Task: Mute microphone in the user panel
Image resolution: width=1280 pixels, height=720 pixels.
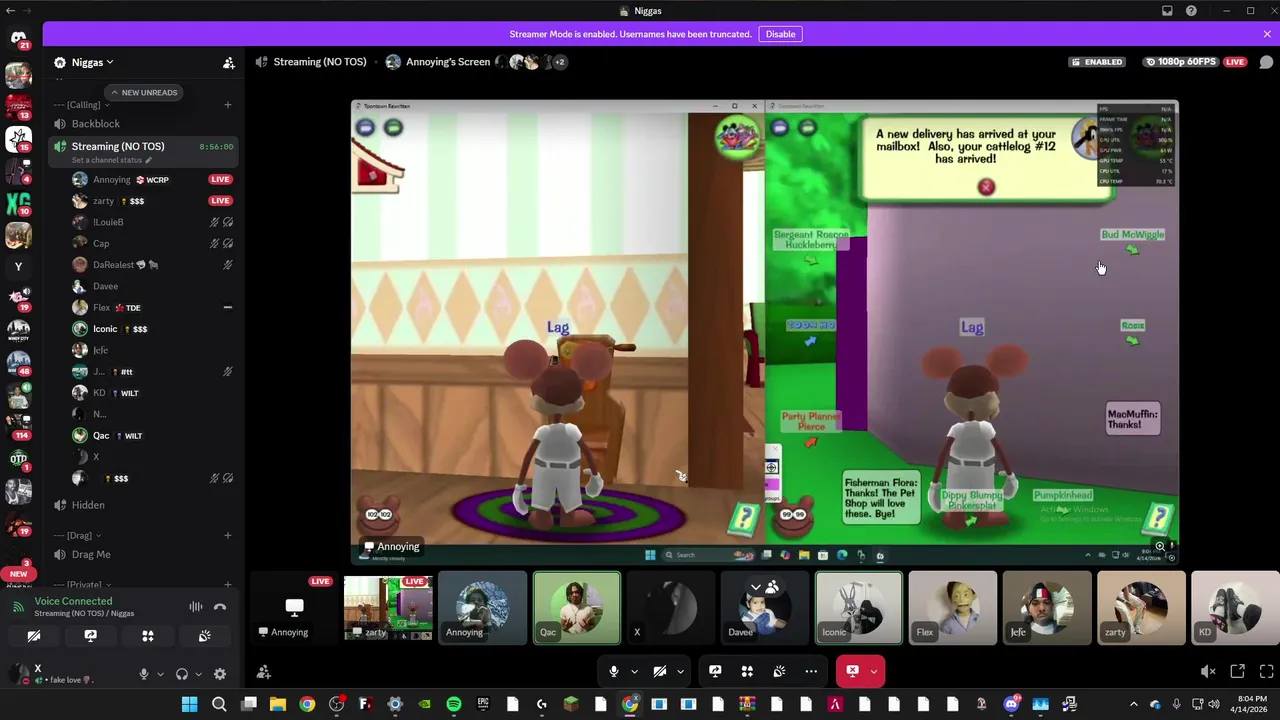Action: click(144, 674)
